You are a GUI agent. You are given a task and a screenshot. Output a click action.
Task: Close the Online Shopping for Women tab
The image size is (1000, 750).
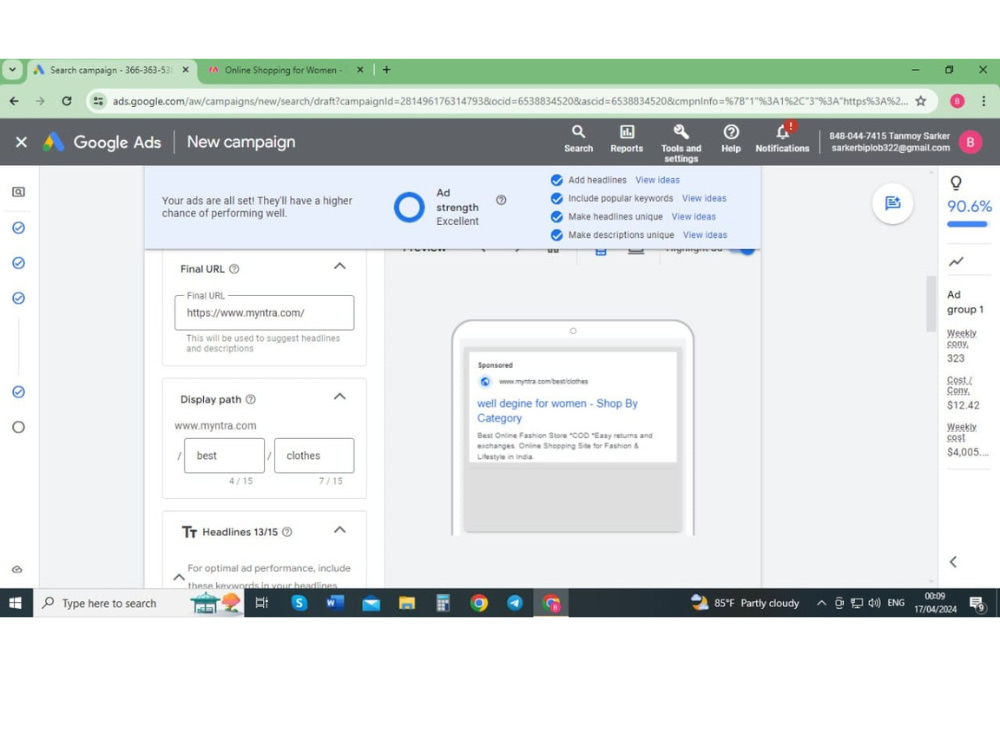(x=360, y=70)
